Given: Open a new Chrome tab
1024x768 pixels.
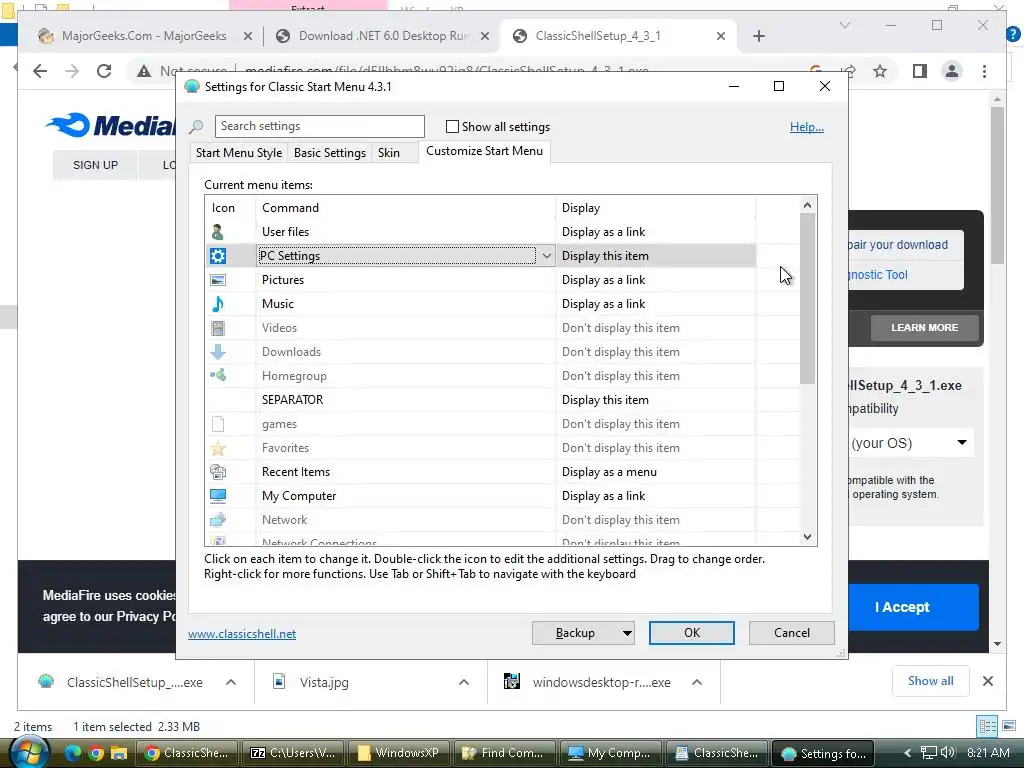Looking at the screenshot, I should [x=758, y=36].
